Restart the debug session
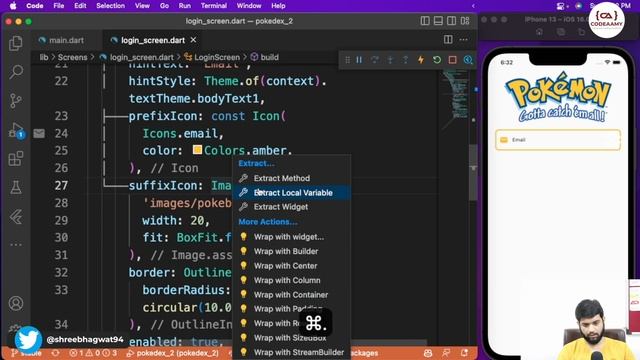640x360 pixels. point(437,60)
